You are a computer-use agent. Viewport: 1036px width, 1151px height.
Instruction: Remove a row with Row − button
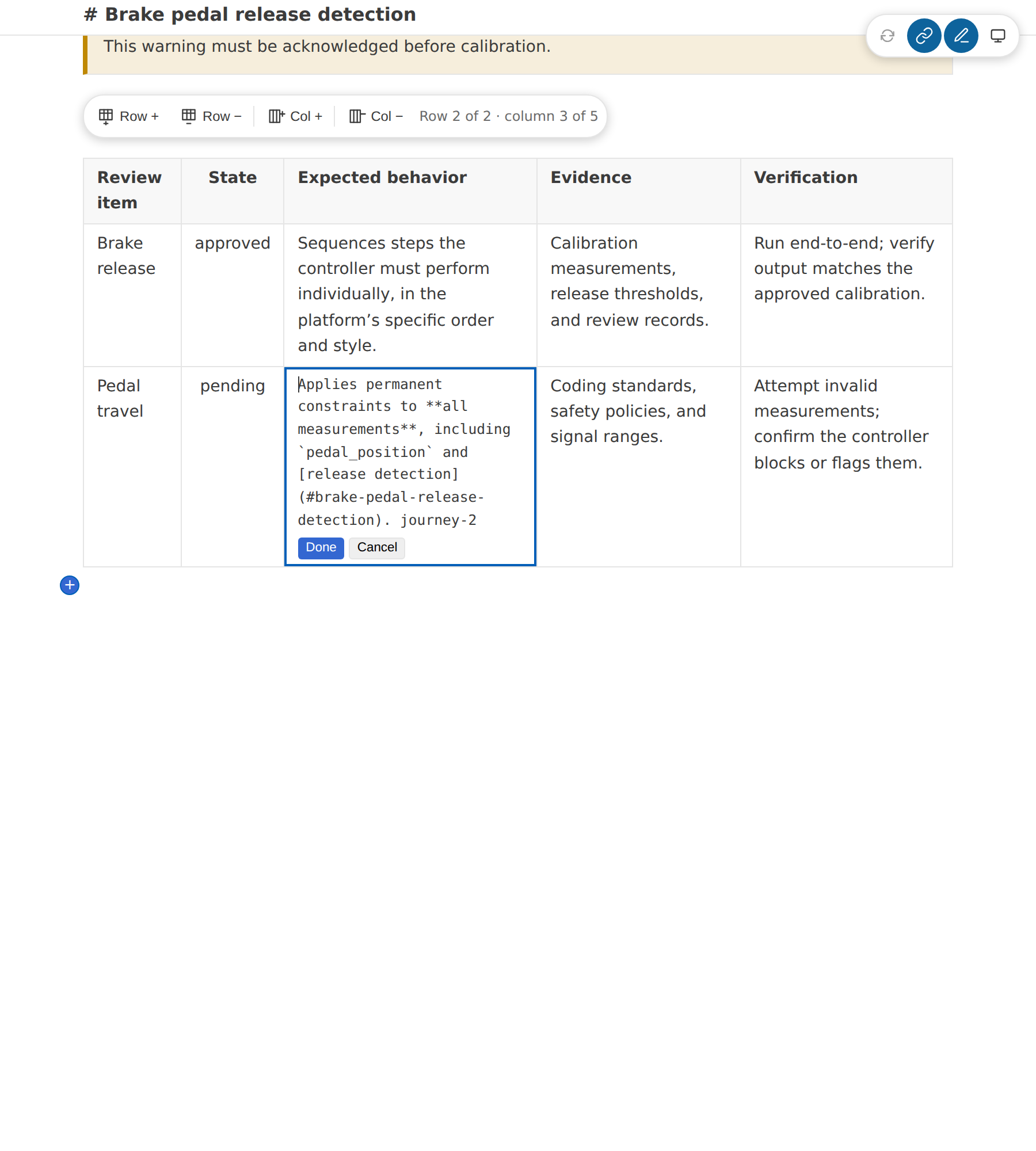pyautogui.click(x=211, y=116)
